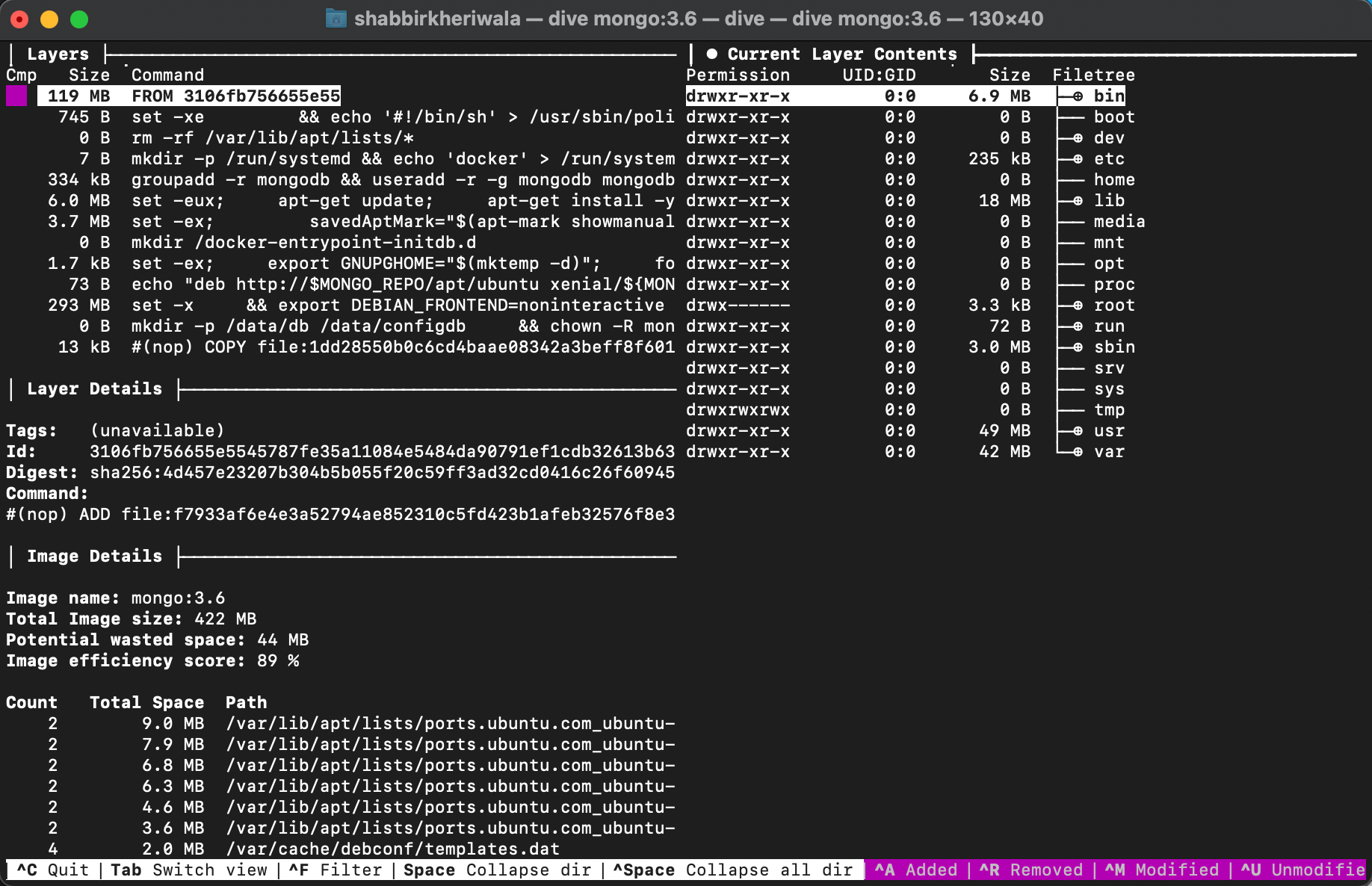Viewport: 1372px width, 886px height.
Task: Expand the bin directory tree node
Action: click(1078, 96)
